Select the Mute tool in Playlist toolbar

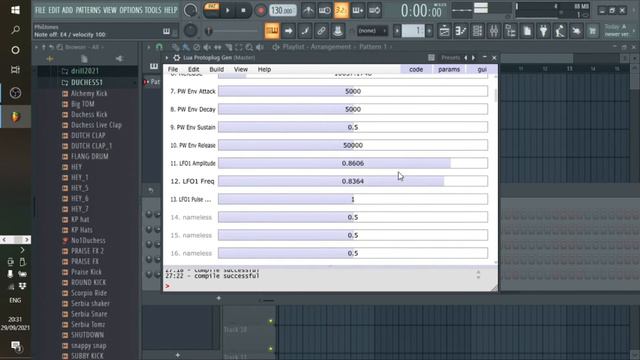point(207,47)
